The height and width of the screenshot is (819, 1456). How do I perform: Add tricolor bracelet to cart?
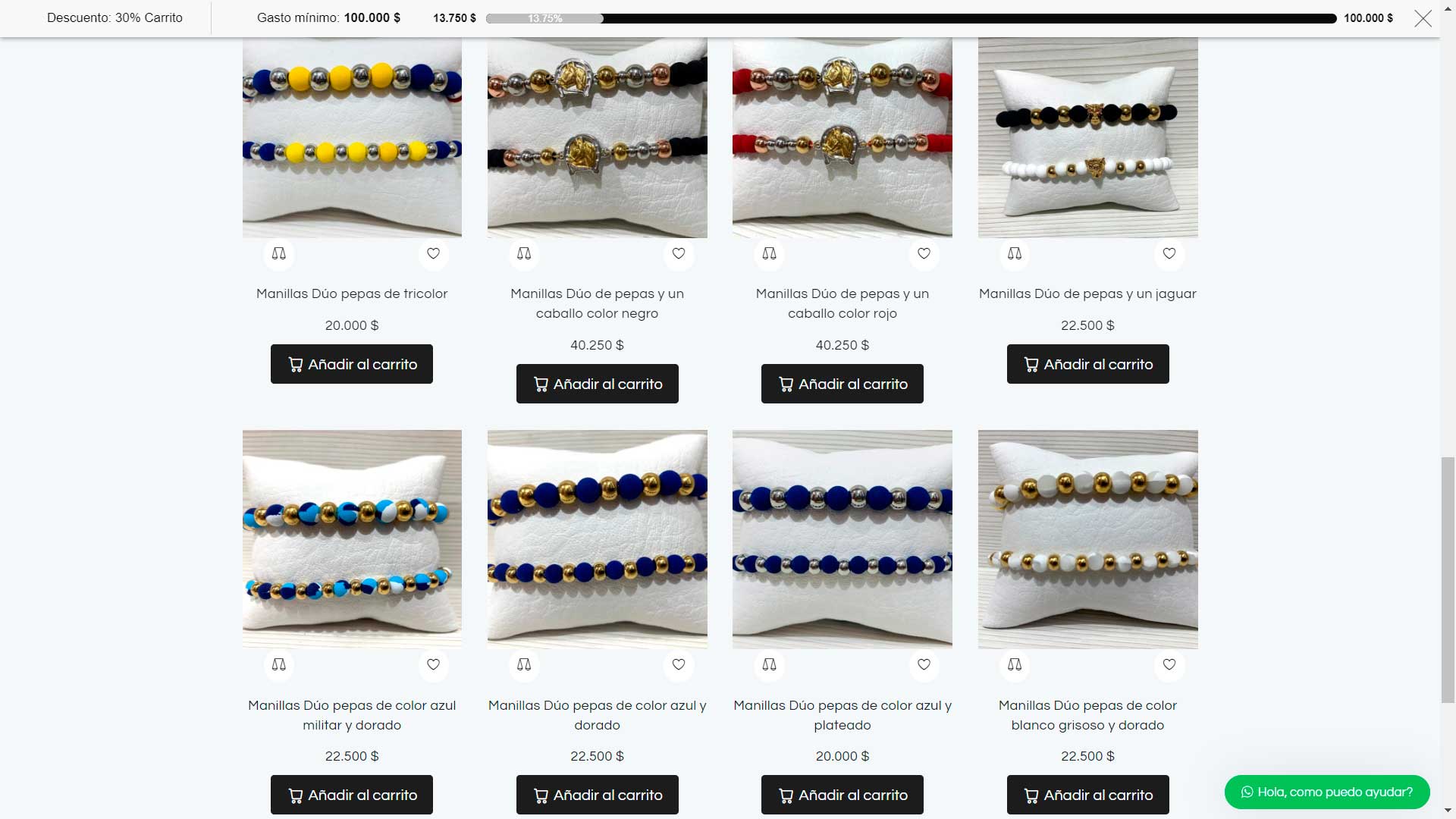[352, 364]
